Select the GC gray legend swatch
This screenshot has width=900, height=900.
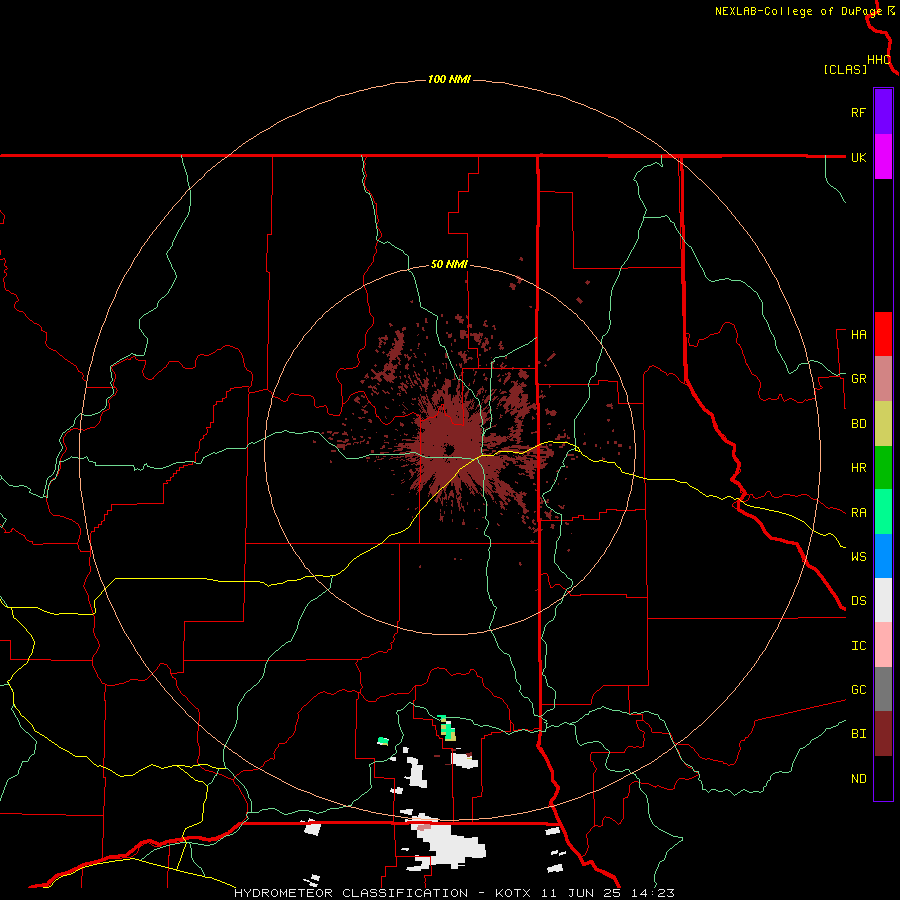coord(883,689)
